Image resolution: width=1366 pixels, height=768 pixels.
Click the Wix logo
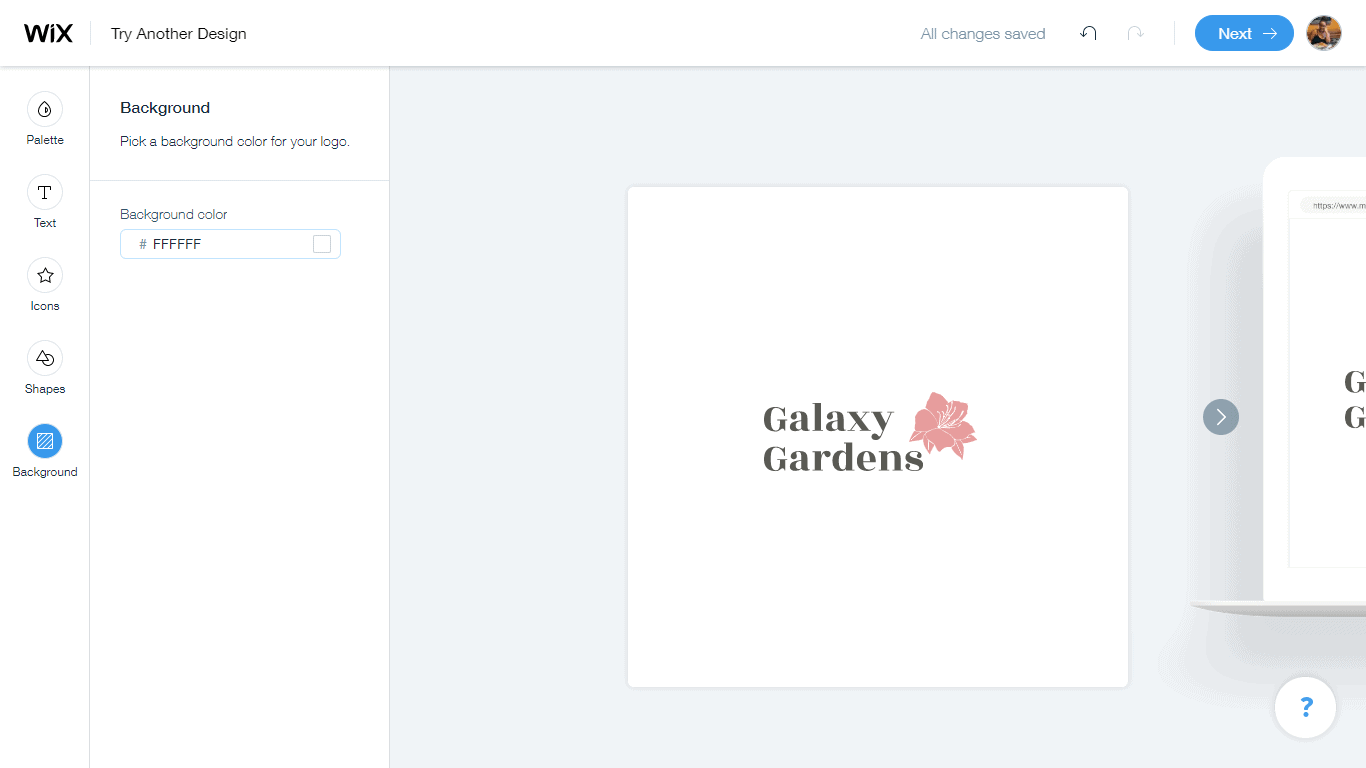[x=48, y=33]
